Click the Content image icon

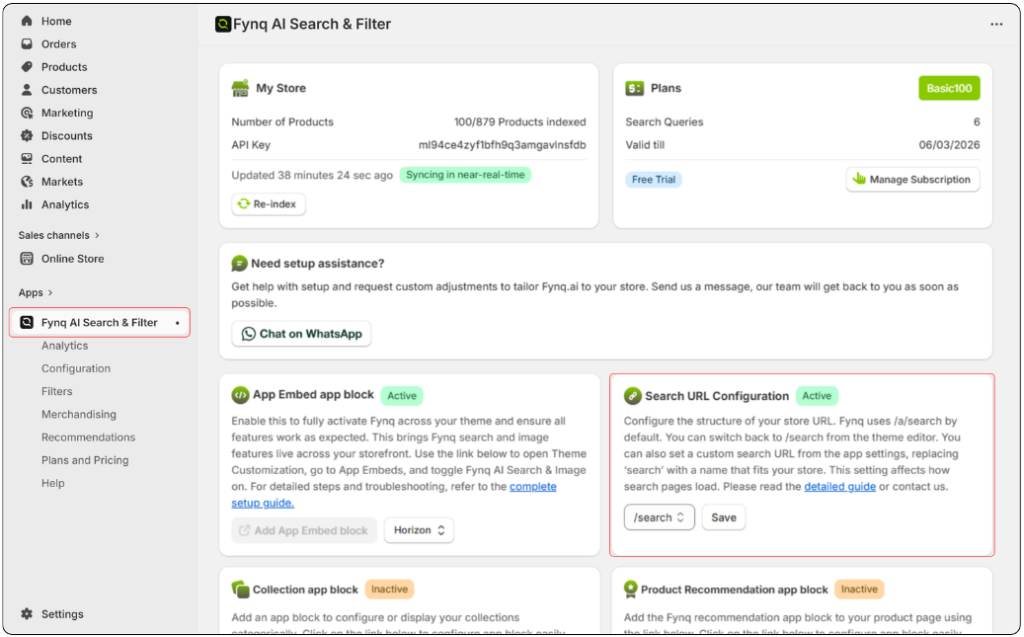[x=27, y=158]
